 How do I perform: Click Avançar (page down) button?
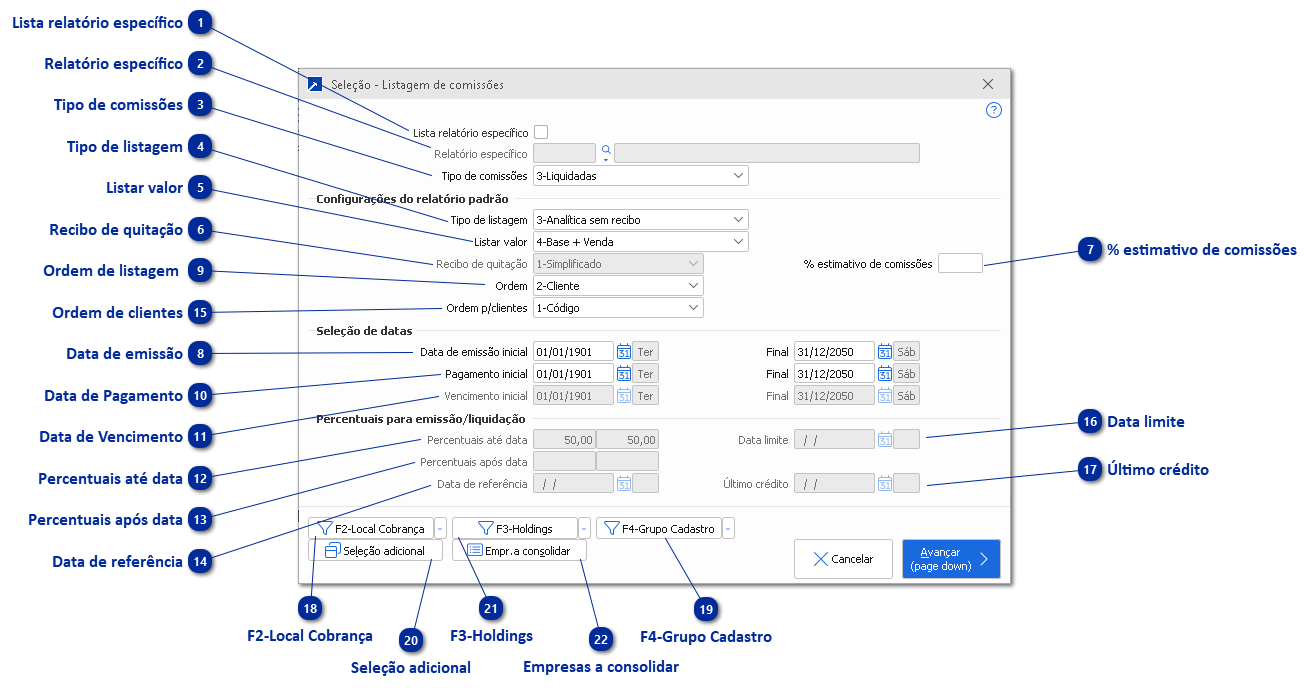(x=951, y=559)
